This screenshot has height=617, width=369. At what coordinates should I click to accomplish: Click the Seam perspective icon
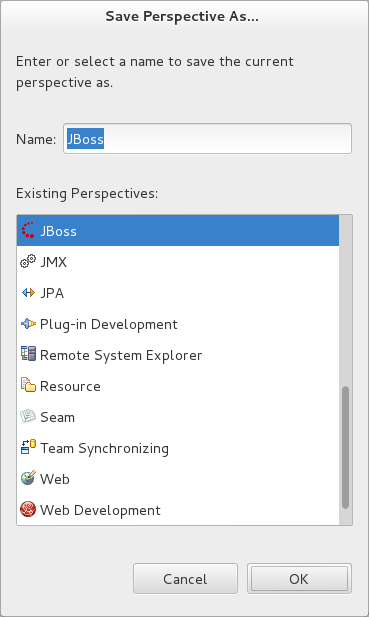28,416
